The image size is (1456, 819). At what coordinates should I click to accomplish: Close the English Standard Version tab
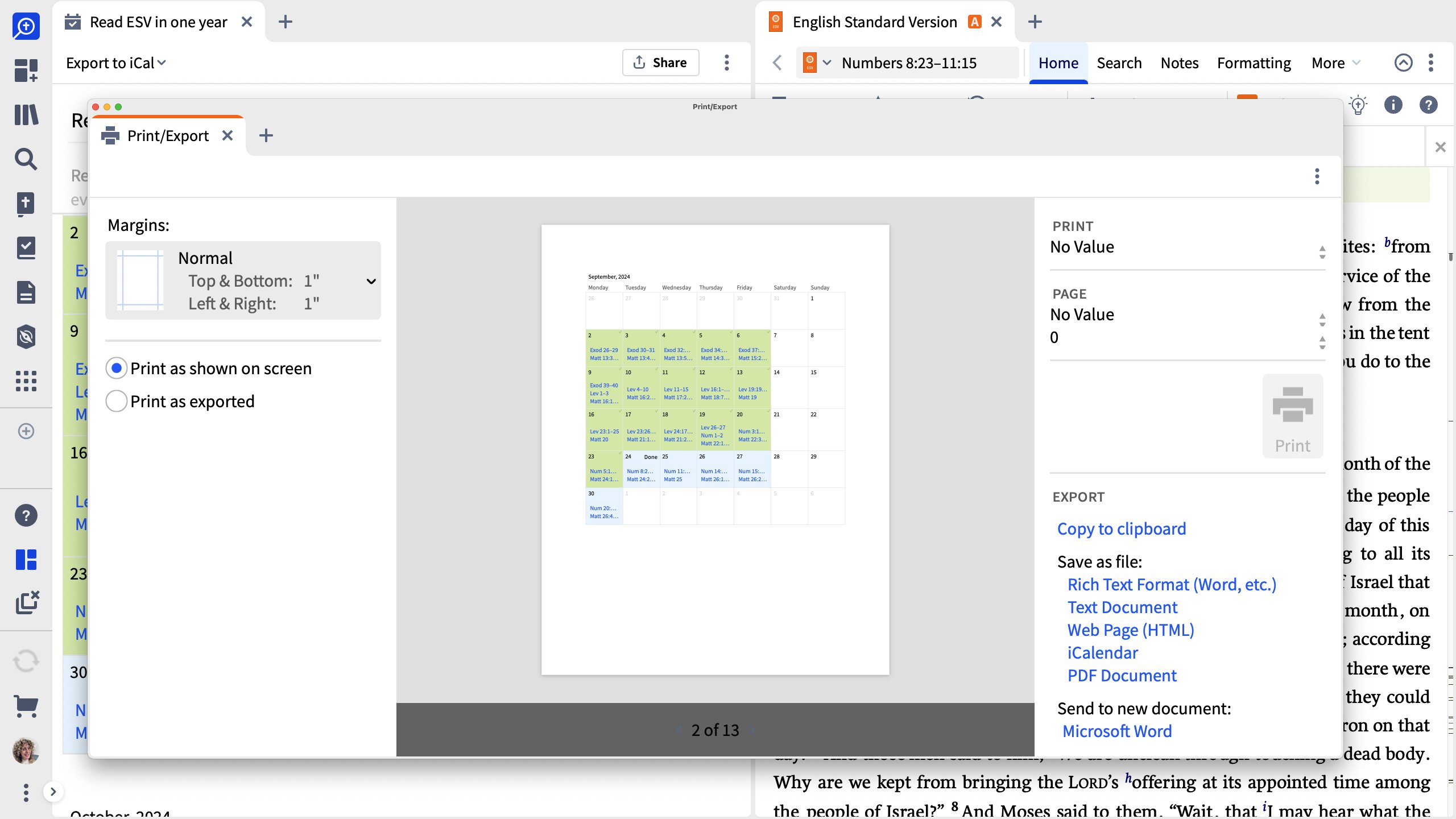click(x=996, y=22)
